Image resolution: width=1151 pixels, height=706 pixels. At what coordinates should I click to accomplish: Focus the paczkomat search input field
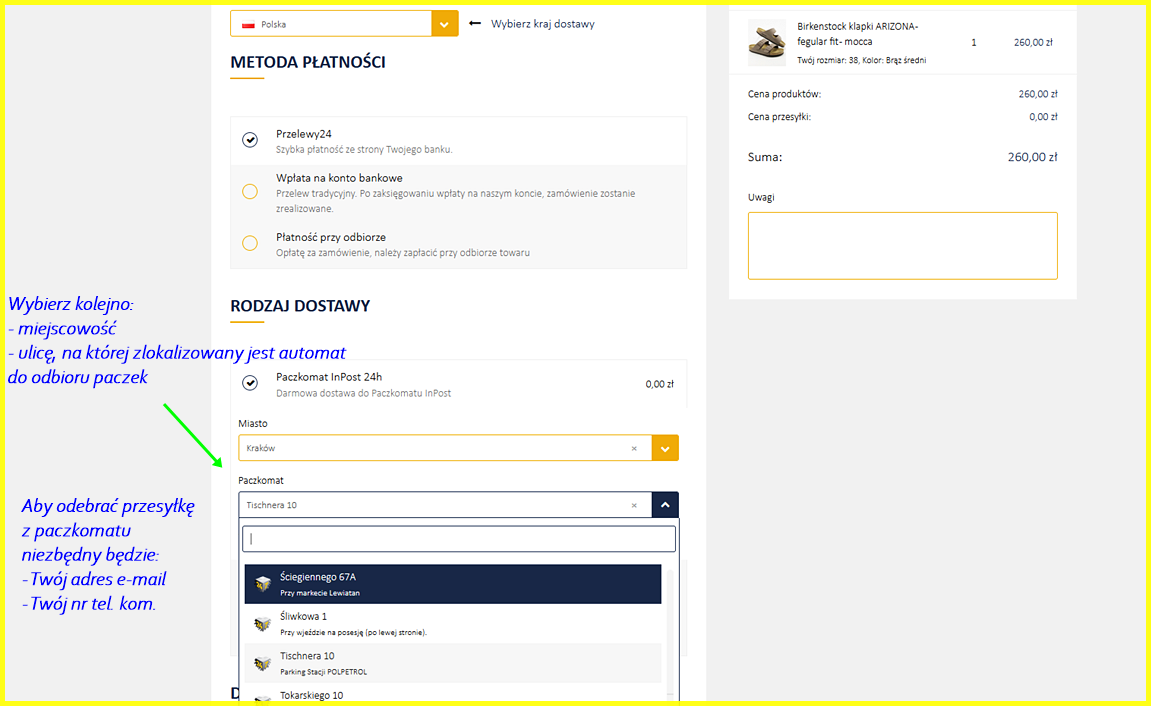[459, 539]
